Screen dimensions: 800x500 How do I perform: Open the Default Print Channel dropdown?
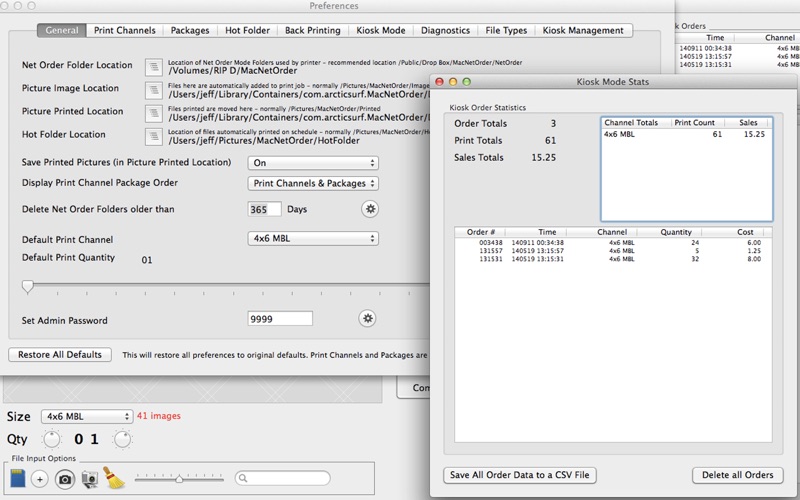tap(313, 238)
